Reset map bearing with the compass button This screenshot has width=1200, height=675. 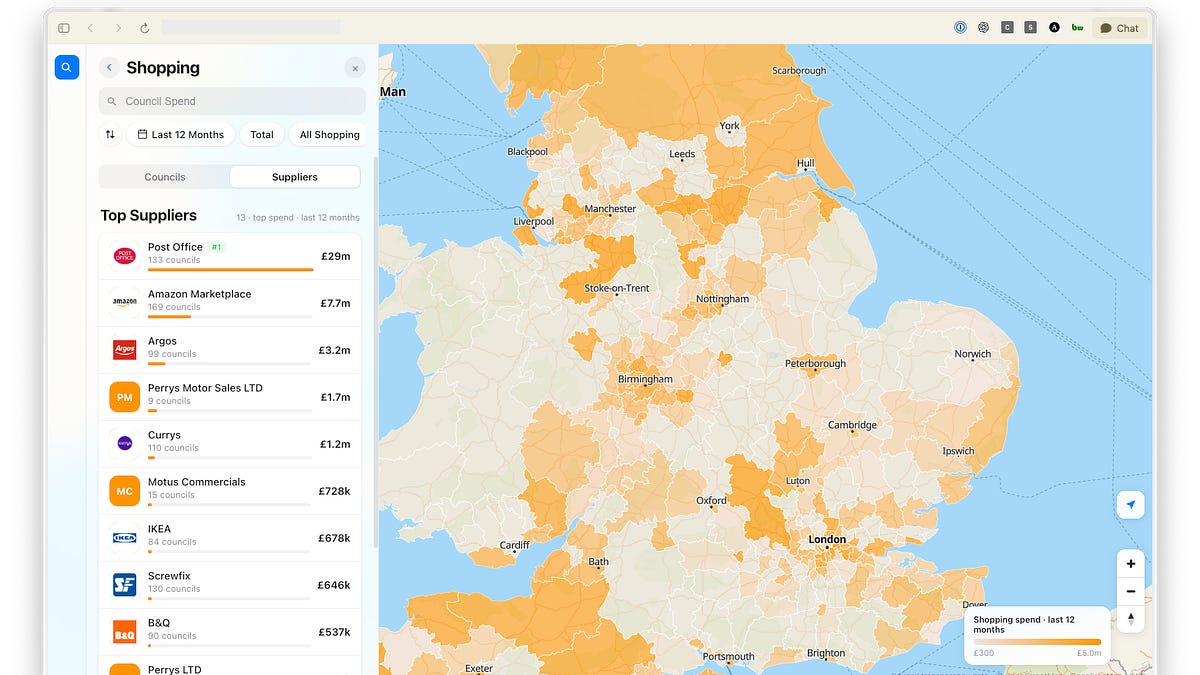pos(1131,618)
